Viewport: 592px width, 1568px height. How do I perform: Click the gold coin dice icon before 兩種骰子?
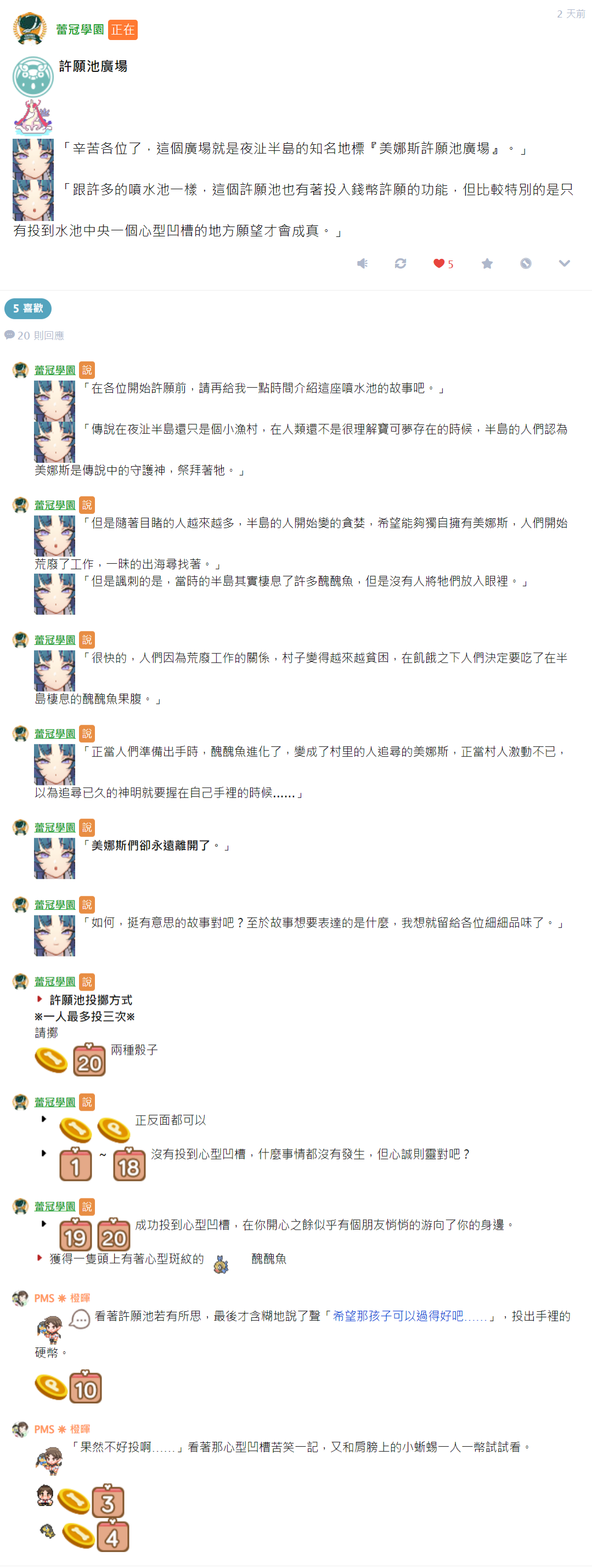(51, 1060)
